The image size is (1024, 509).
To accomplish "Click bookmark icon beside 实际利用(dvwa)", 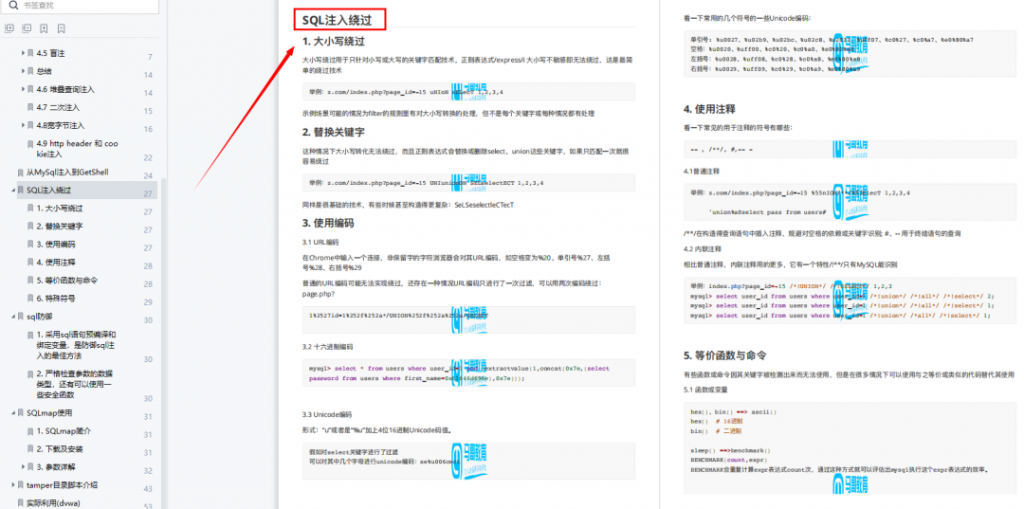I will (x=20, y=503).
